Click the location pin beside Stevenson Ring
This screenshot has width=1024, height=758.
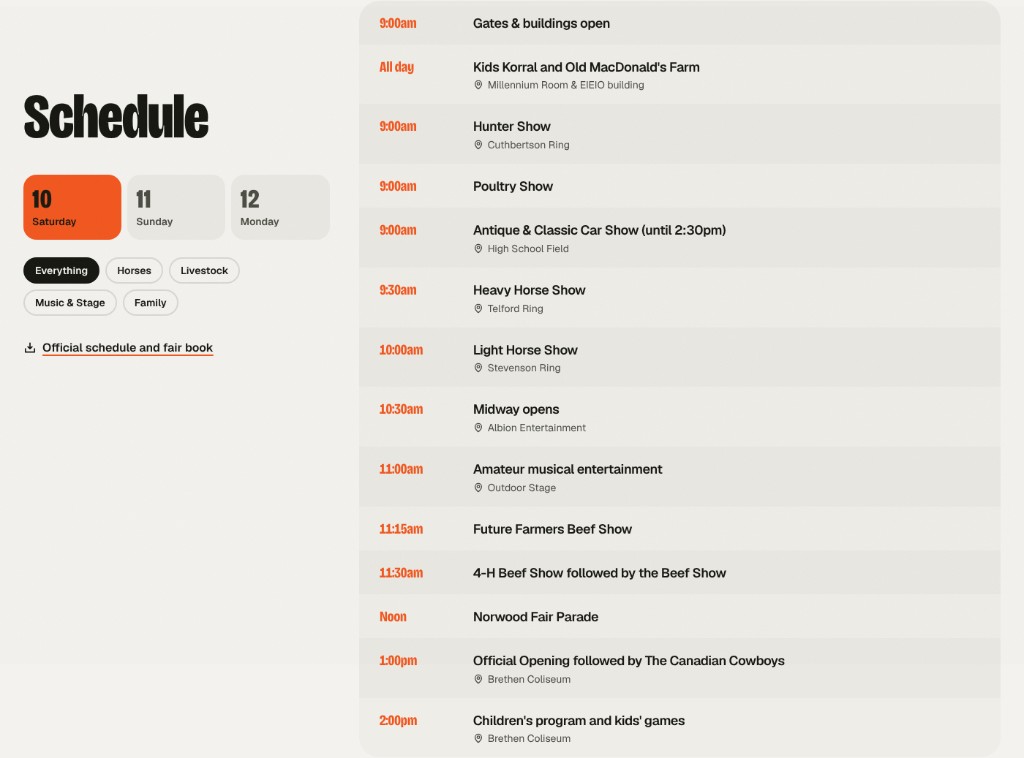tap(478, 368)
